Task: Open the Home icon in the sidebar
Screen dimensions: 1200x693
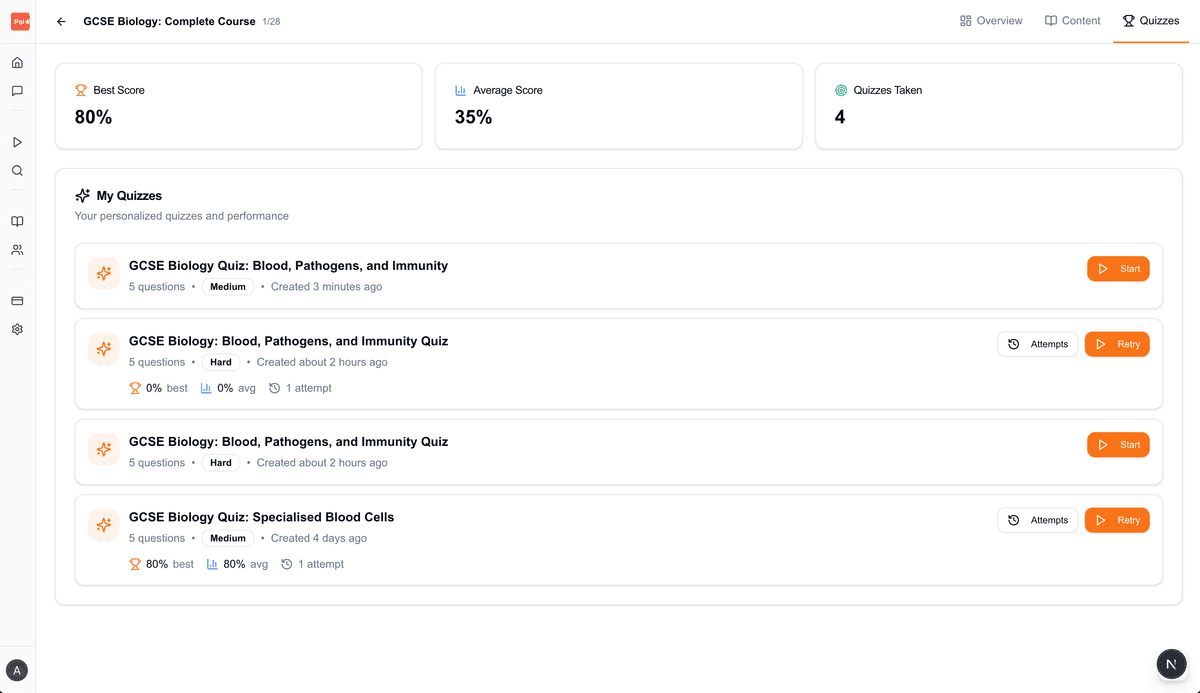Action: [16, 62]
